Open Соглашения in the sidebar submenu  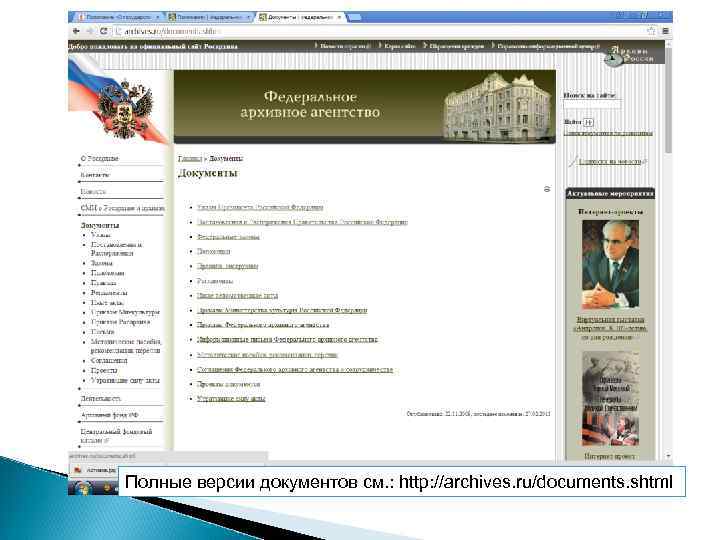point(109,360)
